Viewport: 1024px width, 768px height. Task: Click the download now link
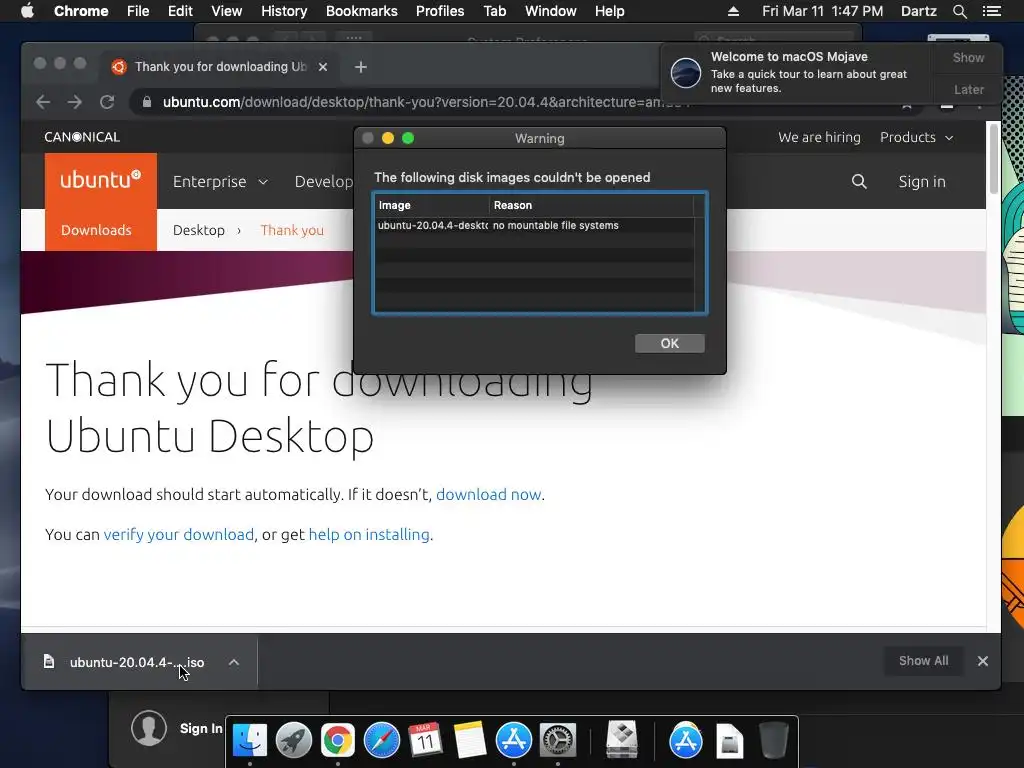tap(488, 494)
